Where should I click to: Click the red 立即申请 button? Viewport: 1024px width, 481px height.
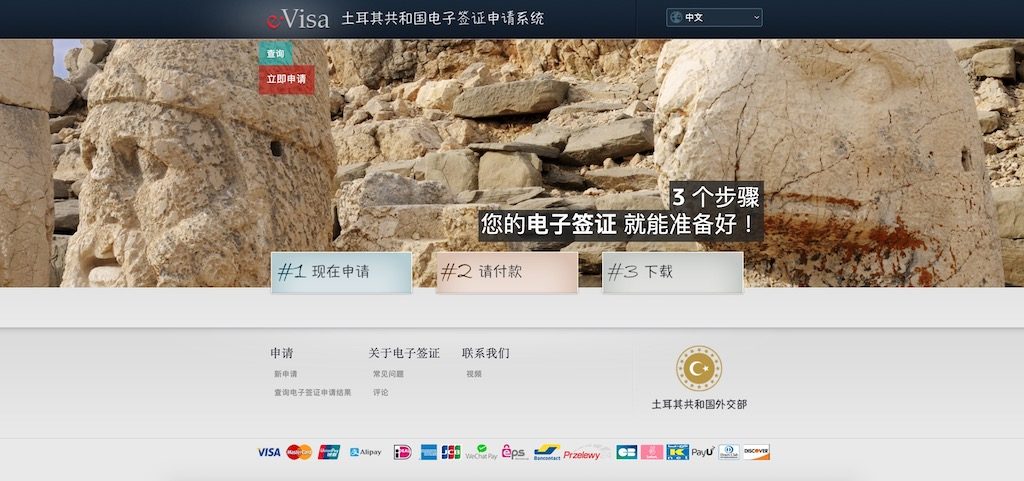pos(286,79)
